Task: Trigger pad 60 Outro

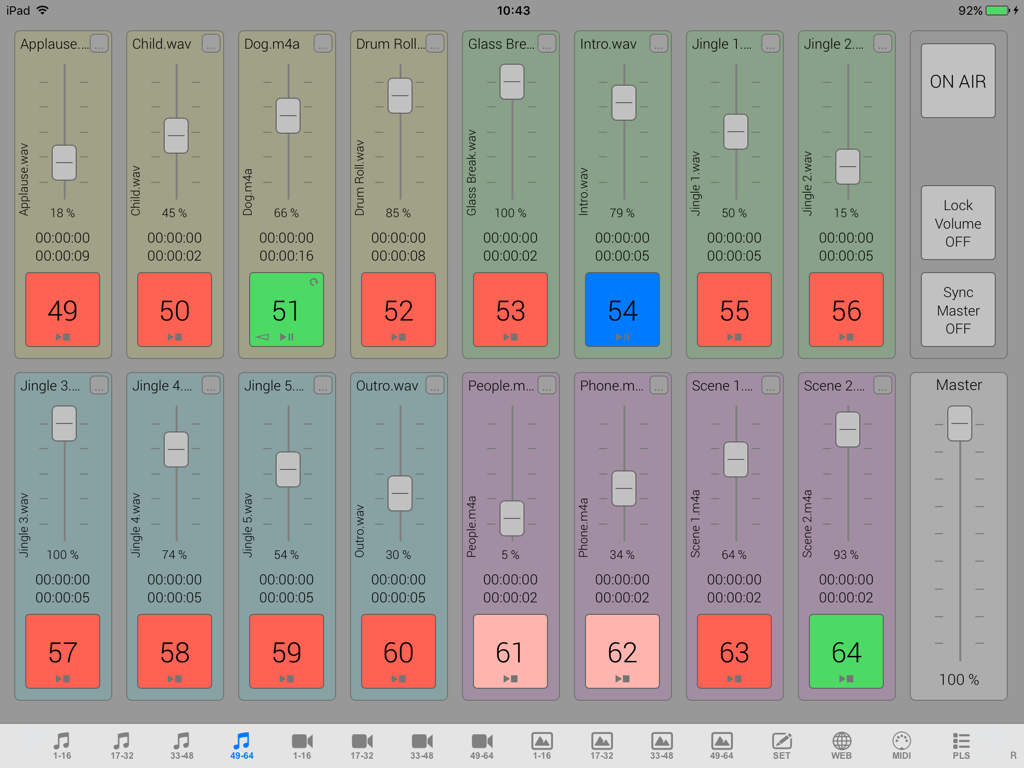Action: [398, 651]
